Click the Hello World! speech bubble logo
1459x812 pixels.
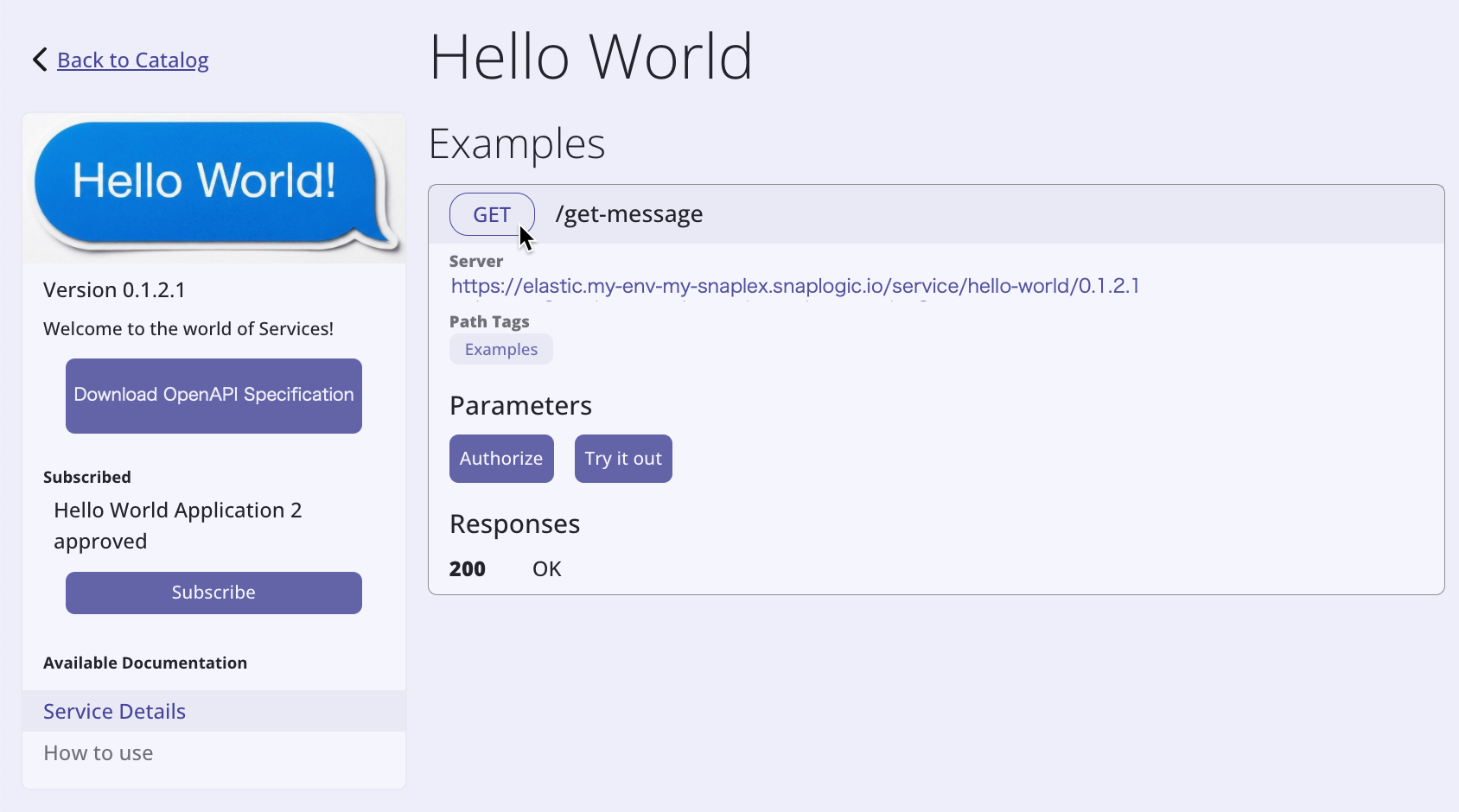(213, 186)
